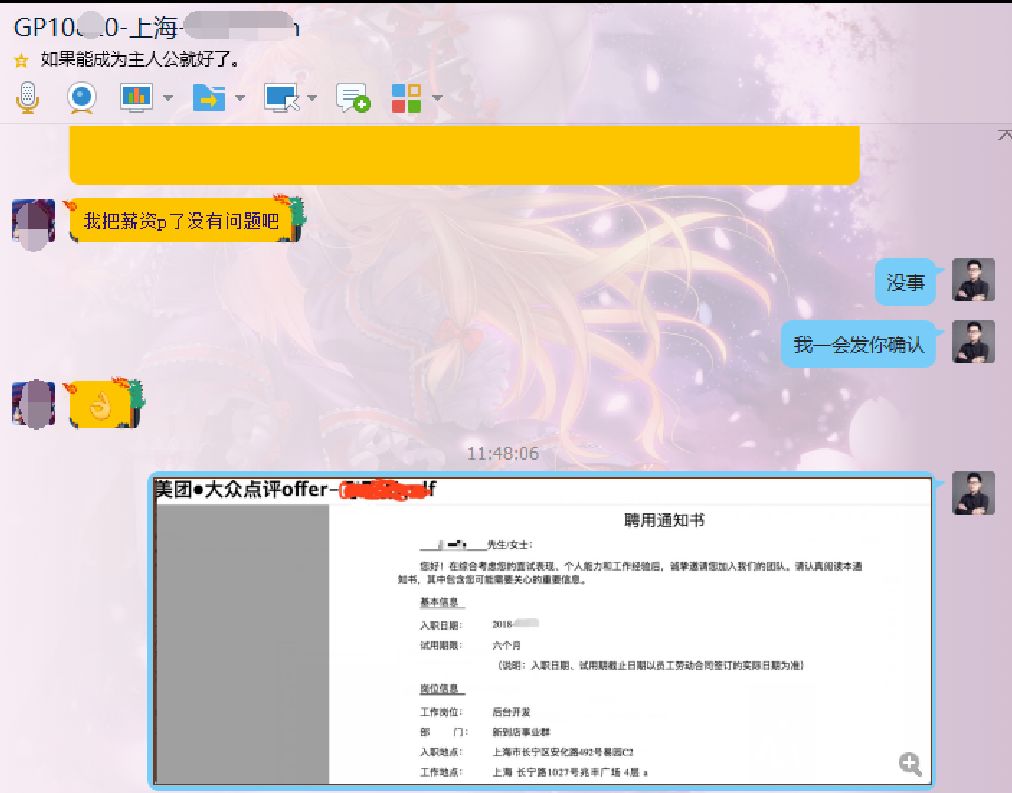Click the 11:48:06 timestamp
This screenshot has height=793, width=1012.
click(502, 453)
